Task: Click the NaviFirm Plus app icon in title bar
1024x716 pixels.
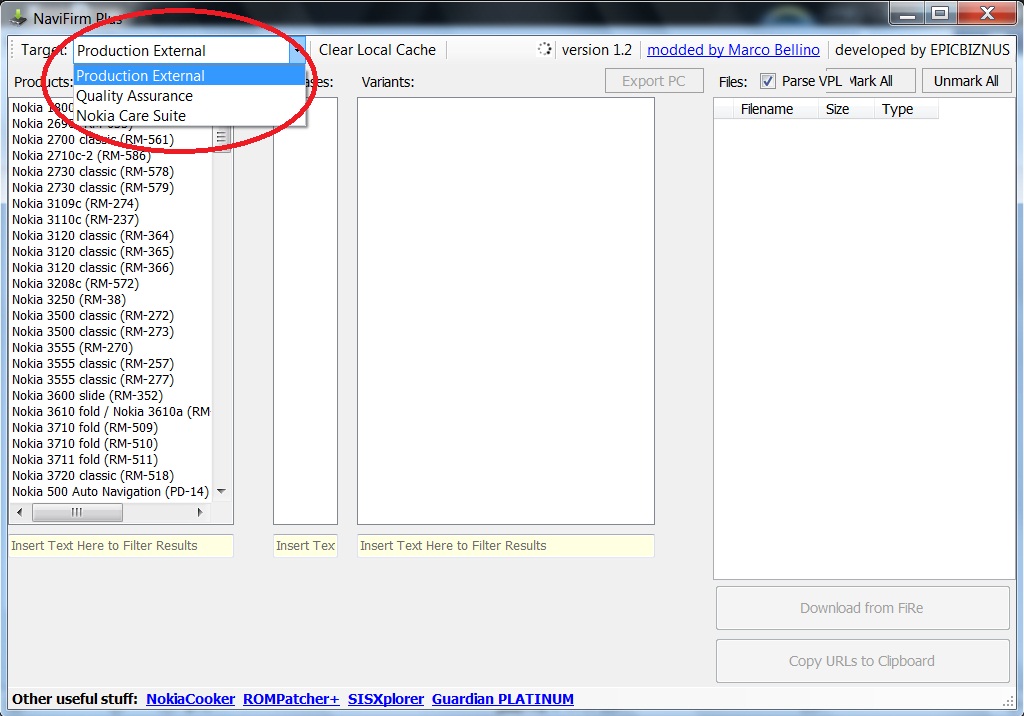Action: pos(18,17)
